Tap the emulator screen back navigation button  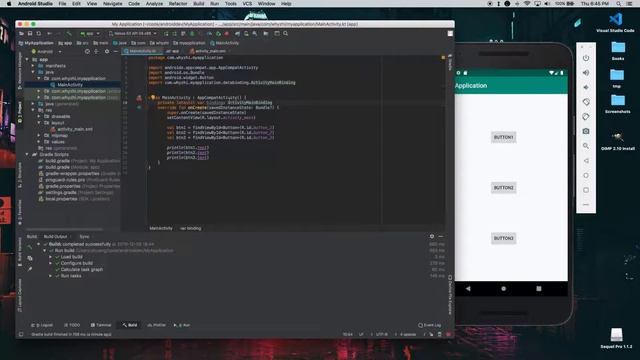(x=468, y=289)
